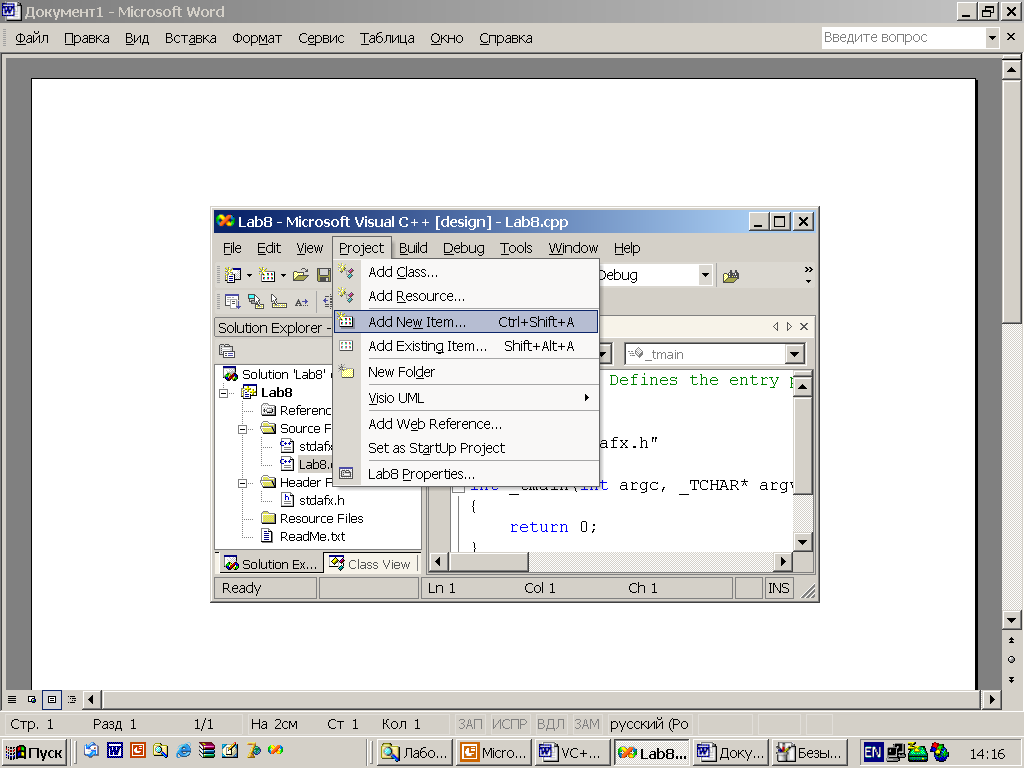Image resolution: width=1024 pixels, height=768 pixels.
Task: Click the Find in Files icon beside Debug combo
Action: click(731, 276)
